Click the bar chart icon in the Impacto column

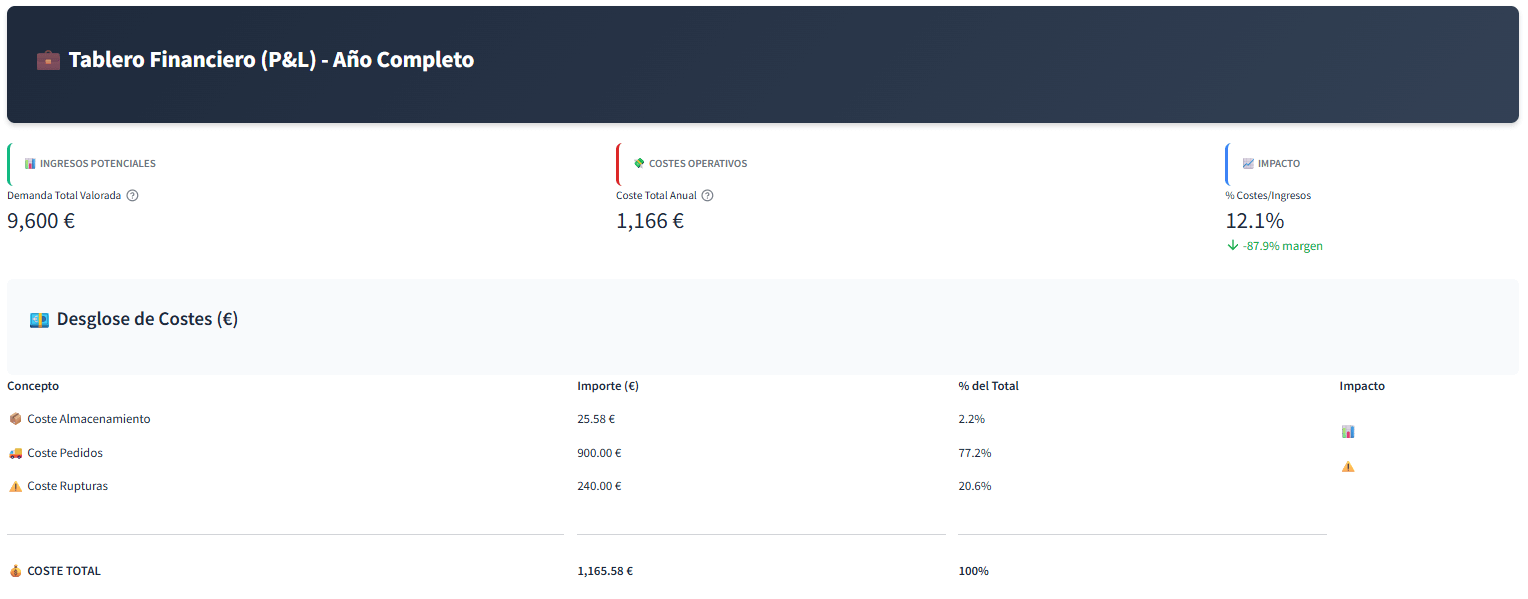pos(1348,431)
